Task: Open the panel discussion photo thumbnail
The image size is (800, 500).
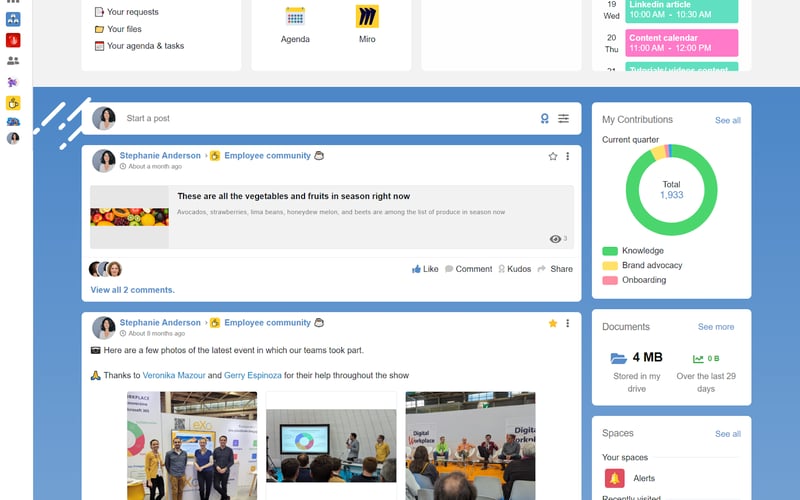Action: (470, 446)
